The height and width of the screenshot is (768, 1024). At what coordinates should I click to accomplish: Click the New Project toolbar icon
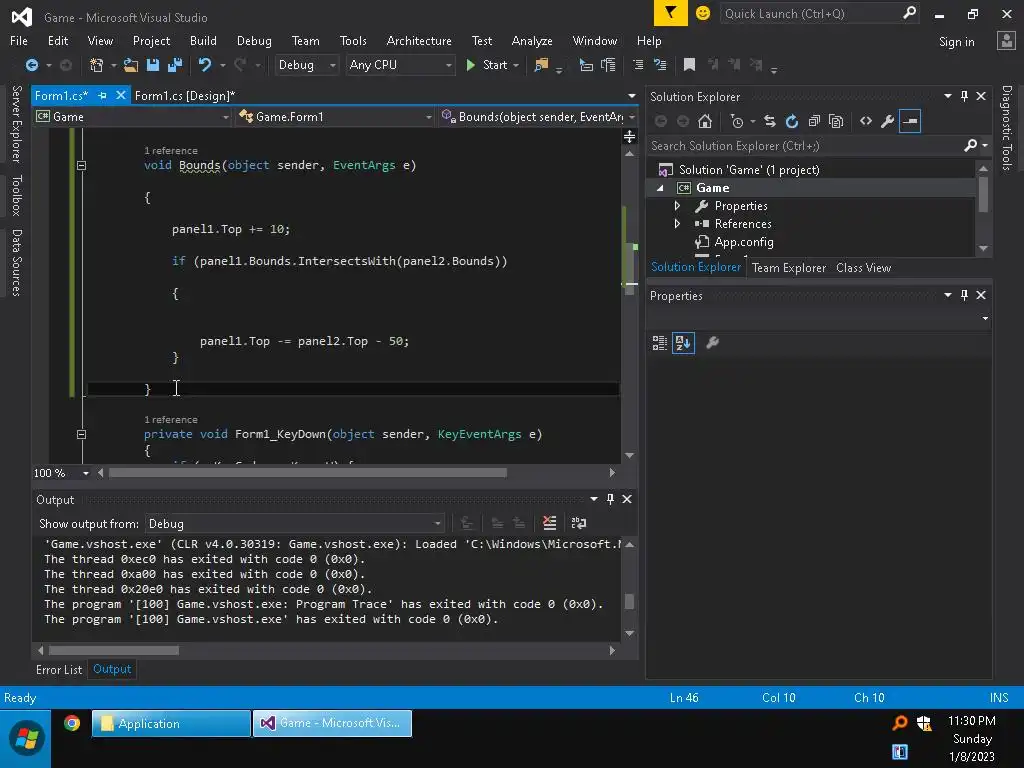tap(96, 65)
